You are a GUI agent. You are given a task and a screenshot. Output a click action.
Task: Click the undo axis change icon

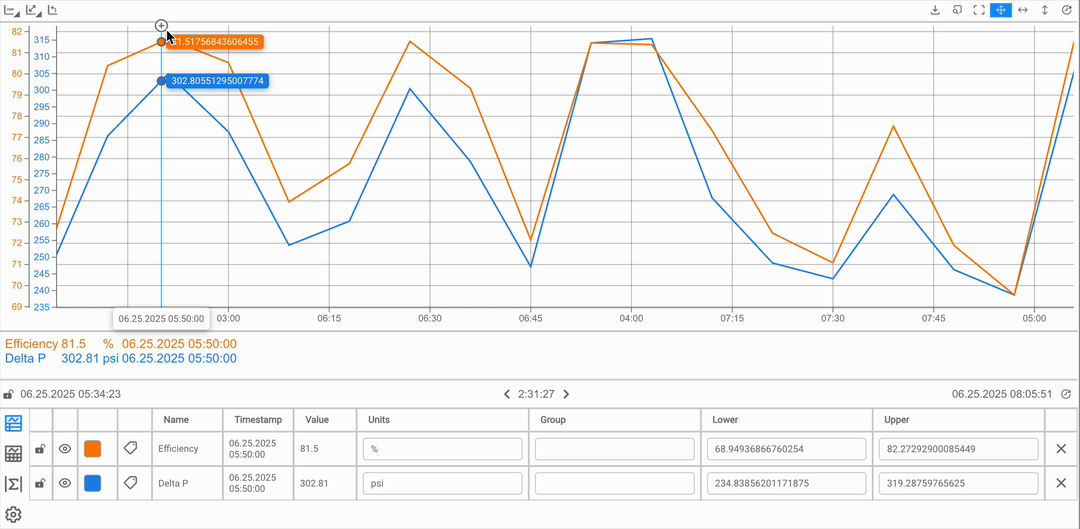[x=52, y=10]
